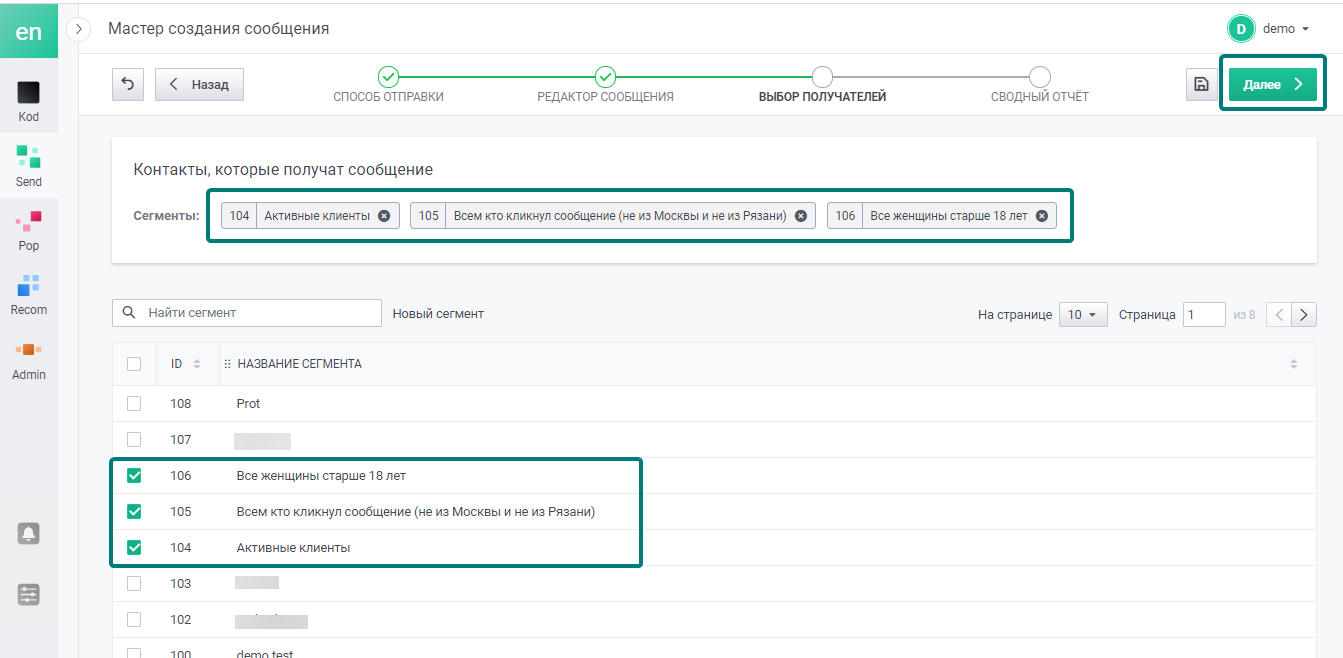Save the message with the floppy disk icon

1202,85
